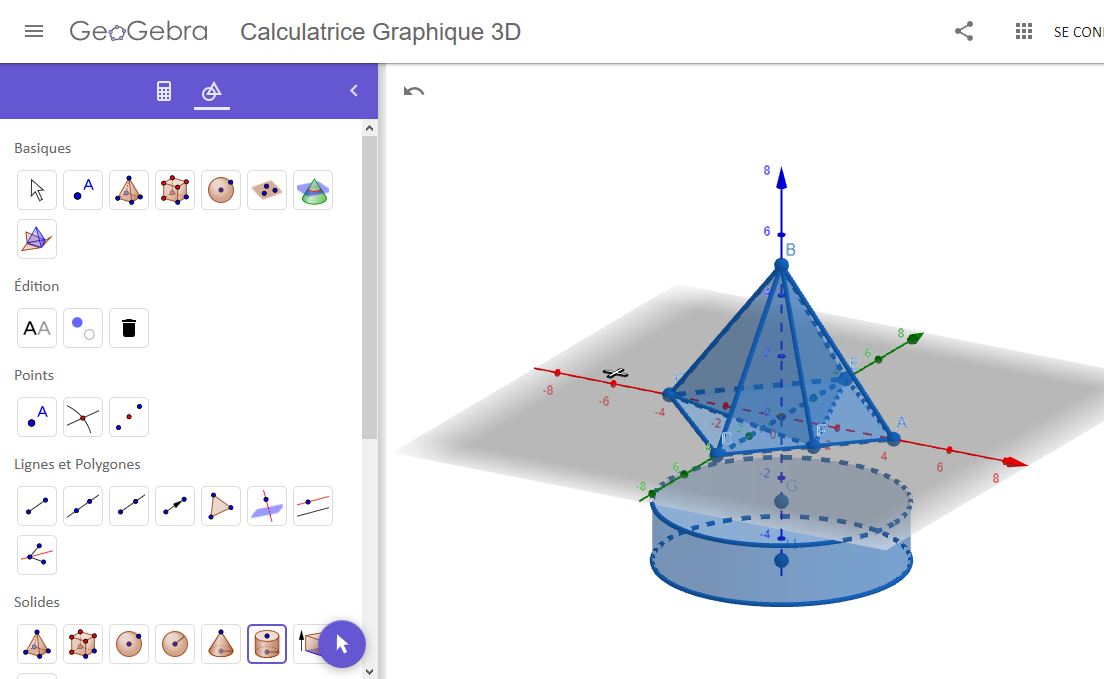Select the Delete trash tool
Viewport: 1104px width, 679px height.
[x=129, y=328]
